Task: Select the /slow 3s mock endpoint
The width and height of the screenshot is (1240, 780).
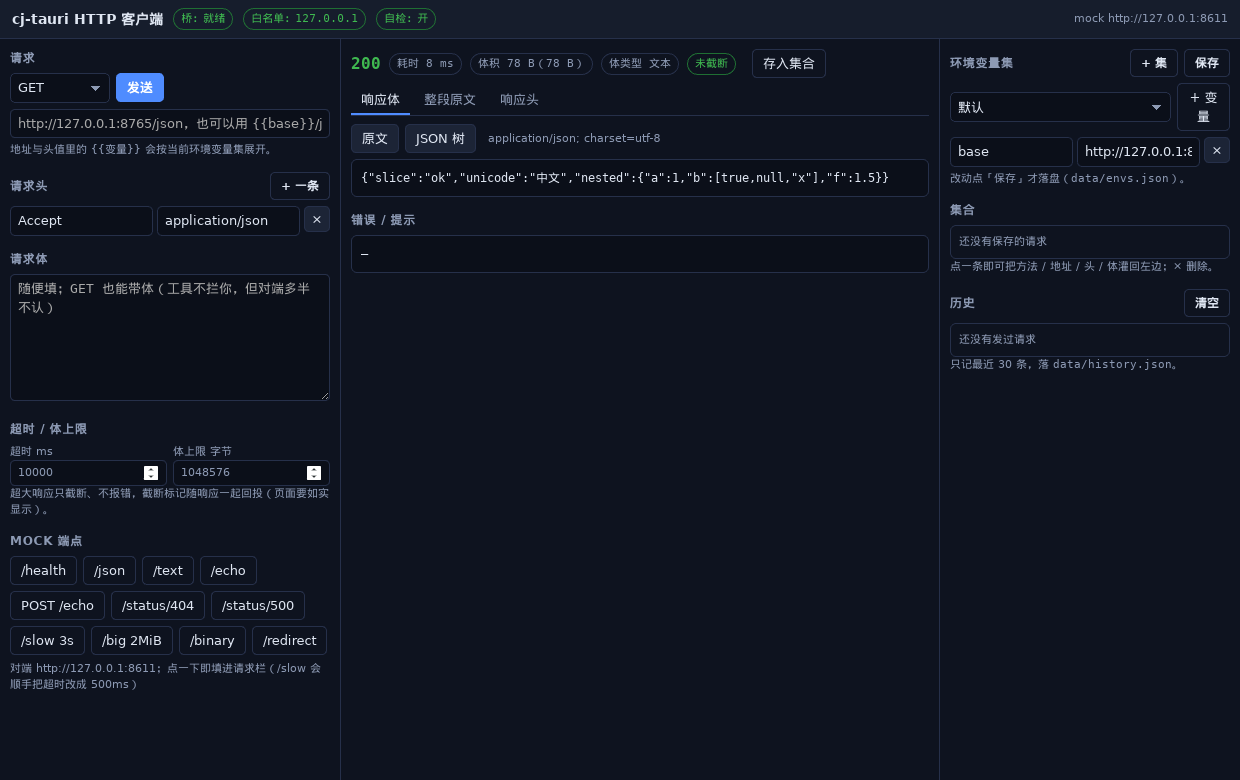Action: (48, 641)
